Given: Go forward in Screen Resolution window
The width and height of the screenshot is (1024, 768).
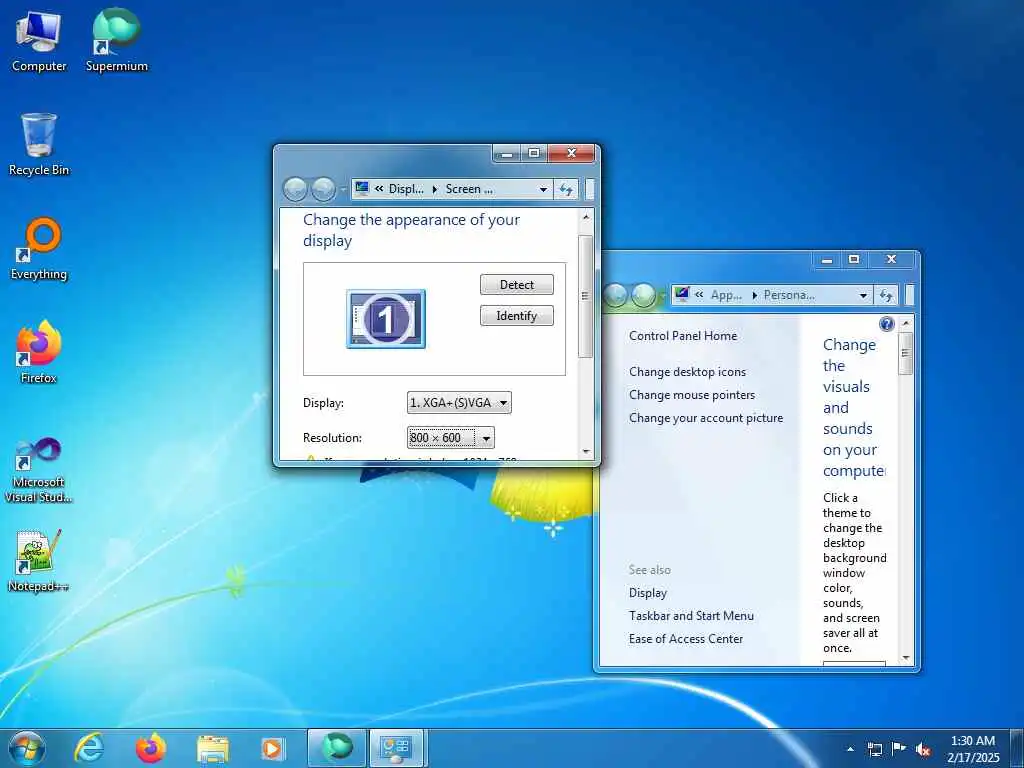Looking at the screenshot, I should pyautogui.click(x=323, y=189).
